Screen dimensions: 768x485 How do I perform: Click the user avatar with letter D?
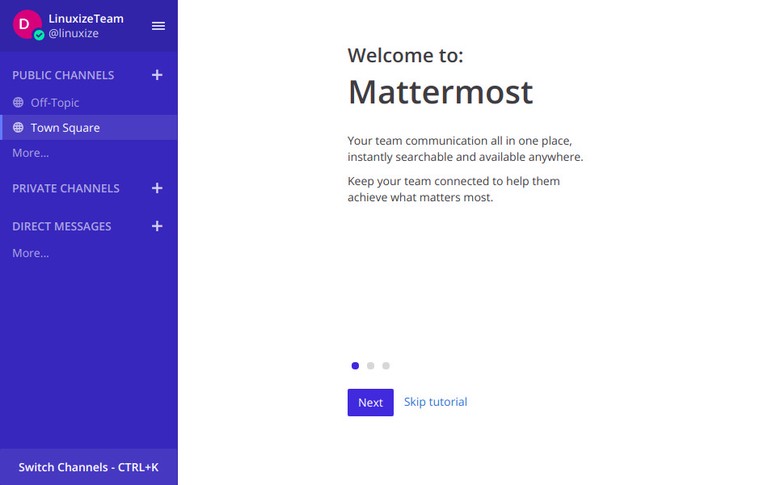click(26, 24)
